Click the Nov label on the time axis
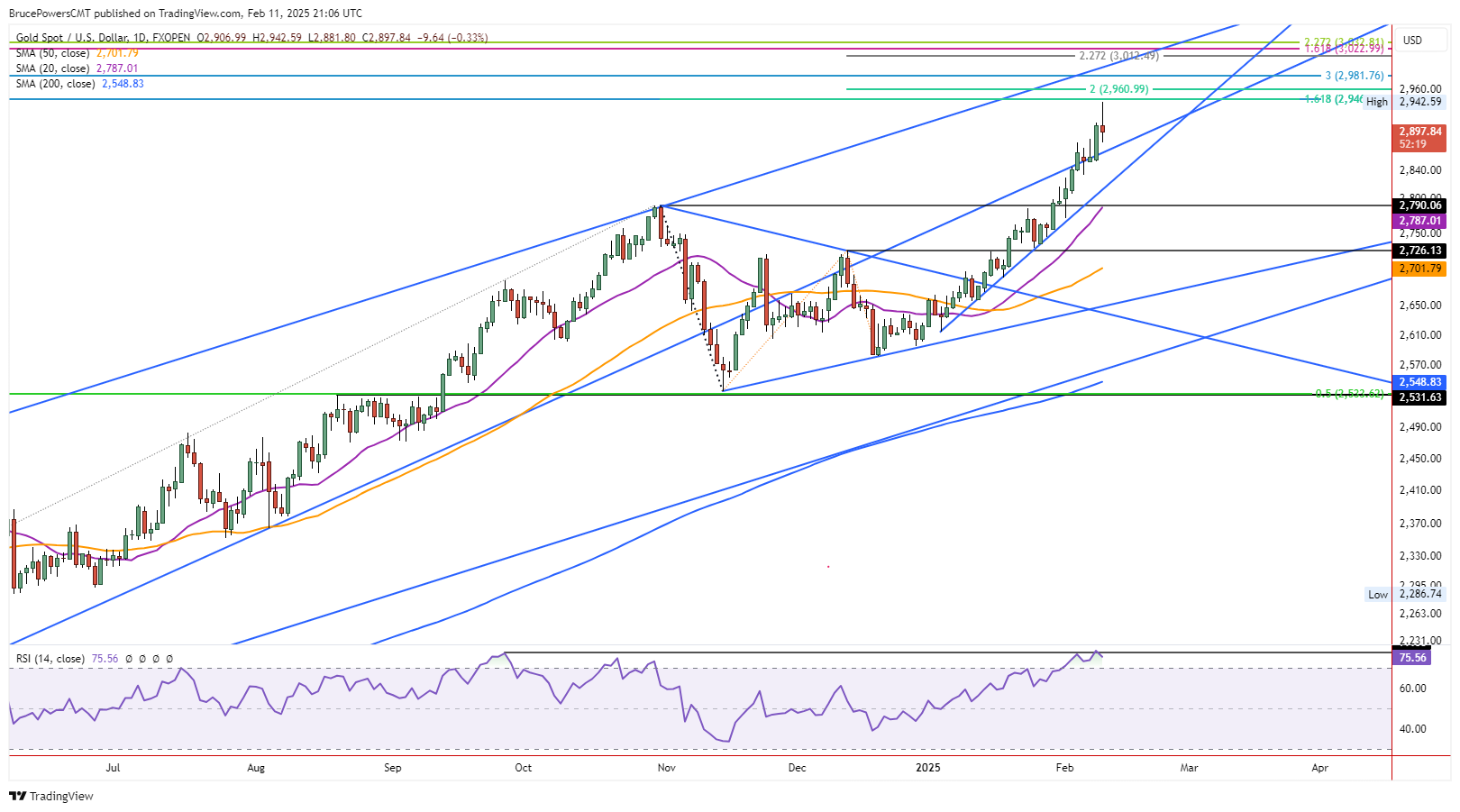 pyautogui.click(x=667, y=768)
